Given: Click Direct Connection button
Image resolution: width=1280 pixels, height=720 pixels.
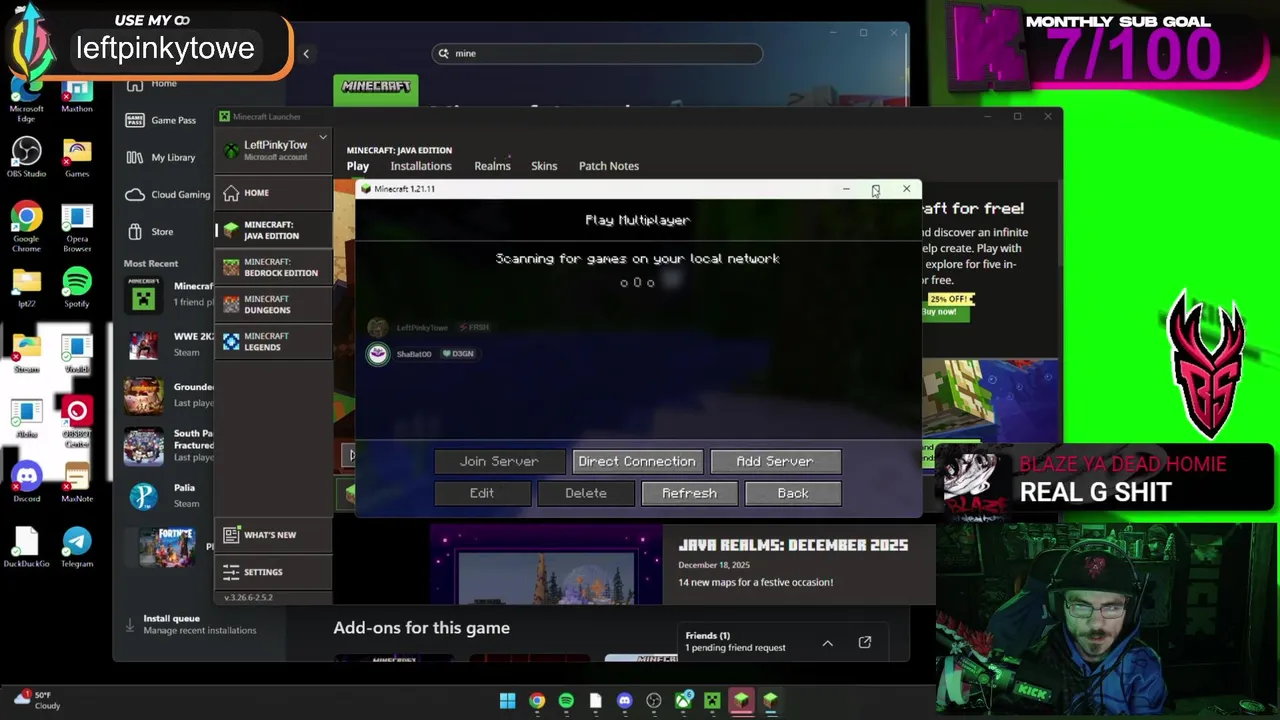Looking at the screenshot, I should click(x=637, y=461).
